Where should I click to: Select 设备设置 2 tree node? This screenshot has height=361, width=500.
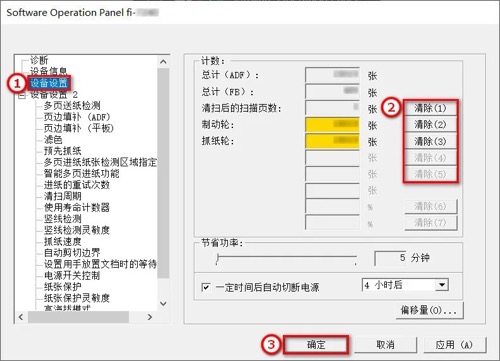[54, 95]
